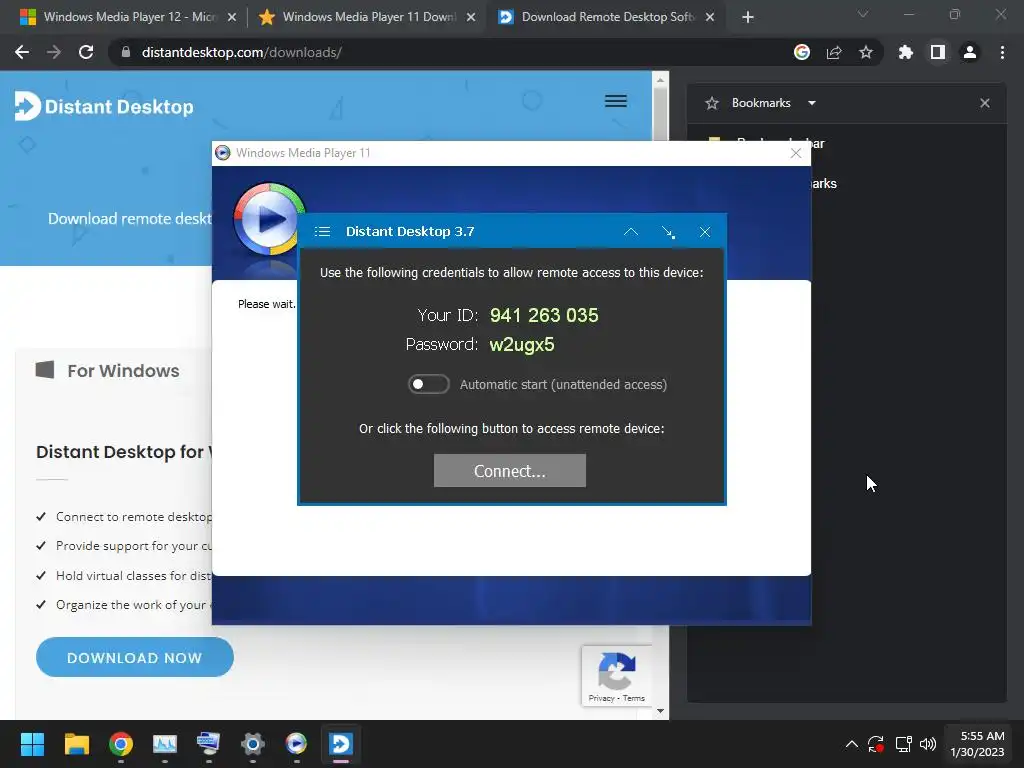Click the volume speaker tray icon
The width and height of the screenshot is (1024, 768).
pos(928,744)
